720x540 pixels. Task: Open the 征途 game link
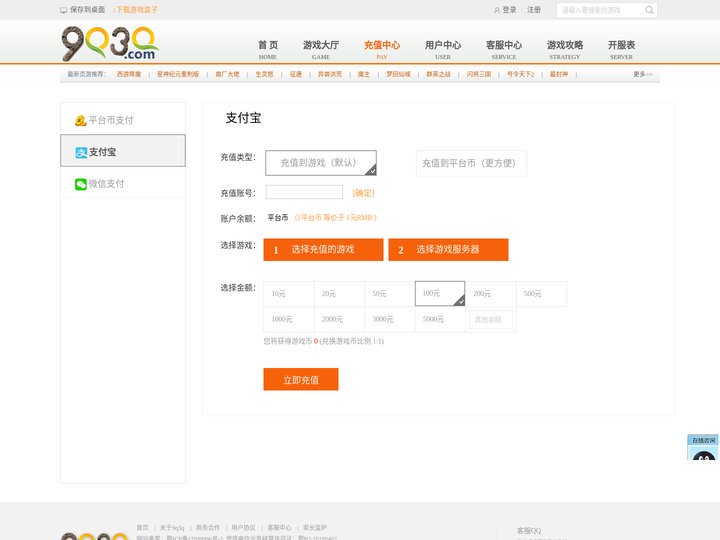(296, 74)
